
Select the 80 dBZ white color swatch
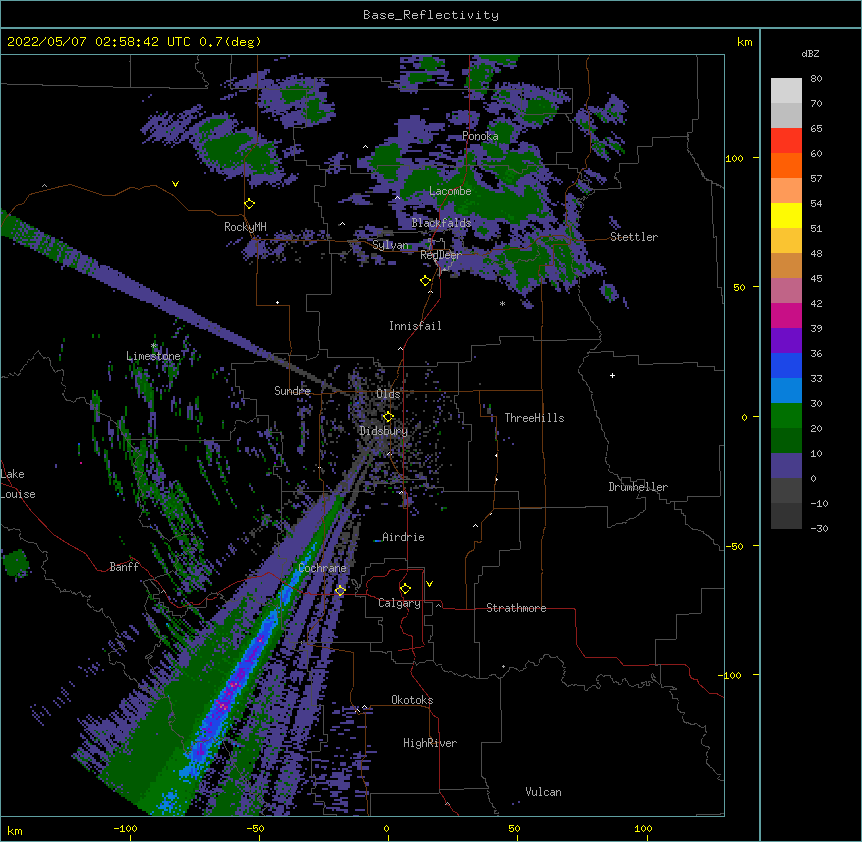(786, 91)
